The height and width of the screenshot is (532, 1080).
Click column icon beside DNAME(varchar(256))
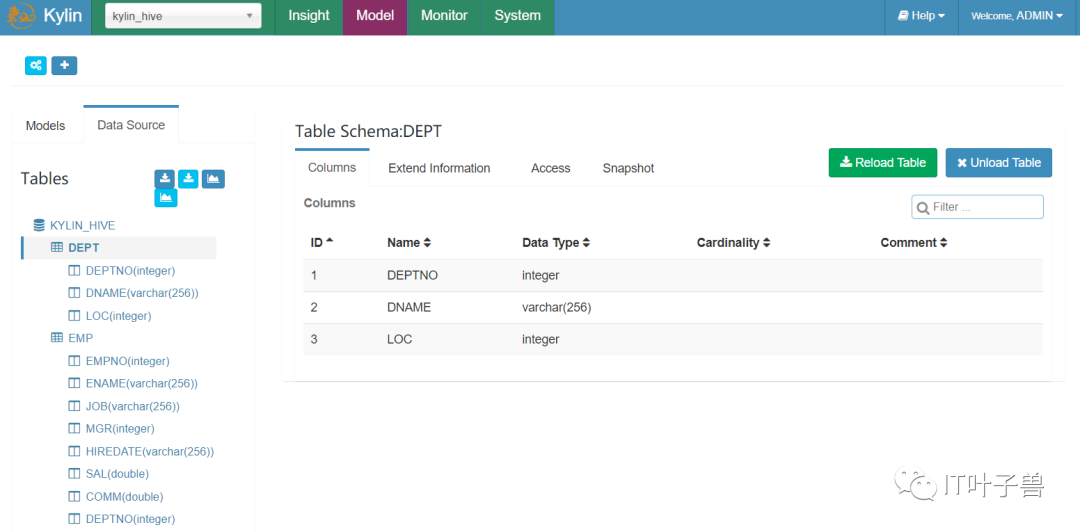(74, 293)
